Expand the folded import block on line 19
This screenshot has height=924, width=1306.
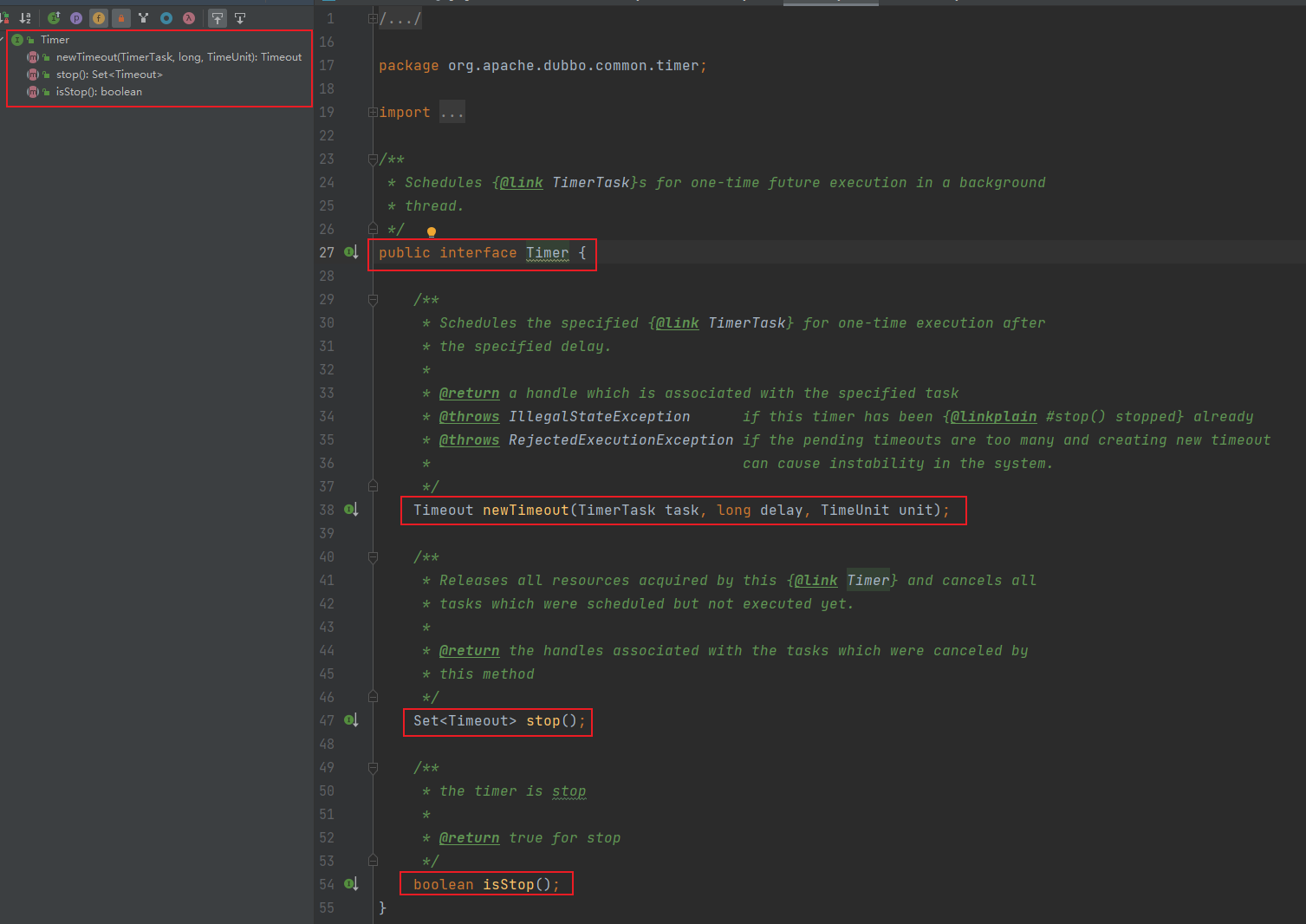coord(373,112)
